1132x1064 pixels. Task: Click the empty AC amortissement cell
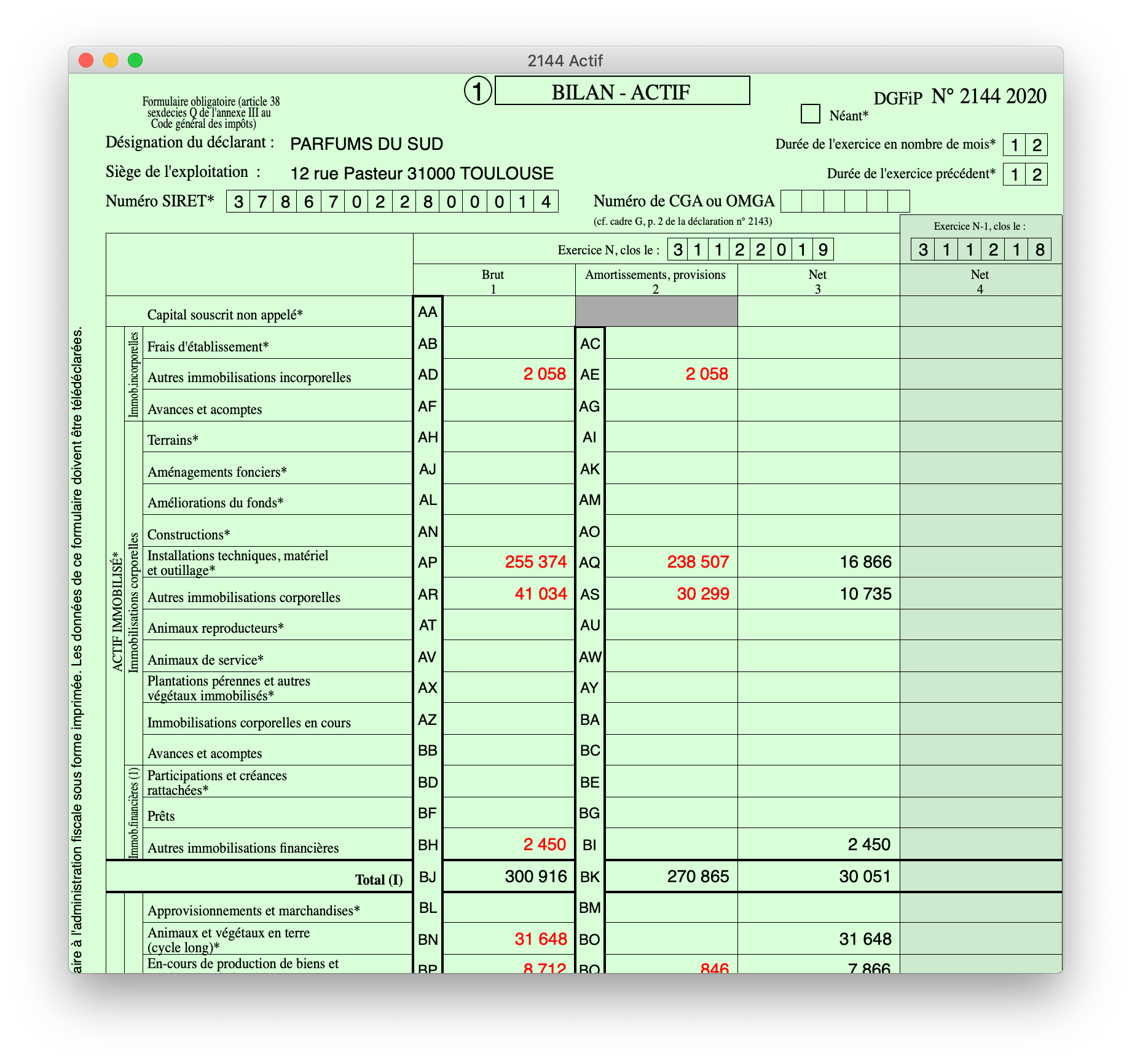pyautogui.click(x=671, y=343)
